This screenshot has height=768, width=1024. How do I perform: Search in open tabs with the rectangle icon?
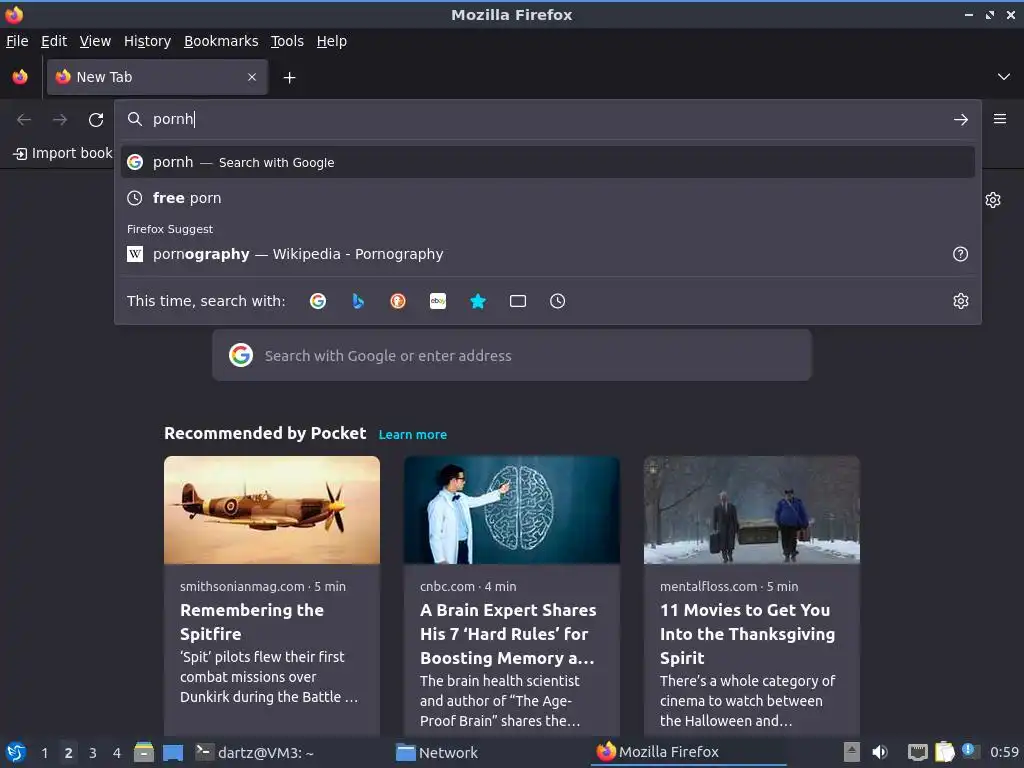pos(518,301)
